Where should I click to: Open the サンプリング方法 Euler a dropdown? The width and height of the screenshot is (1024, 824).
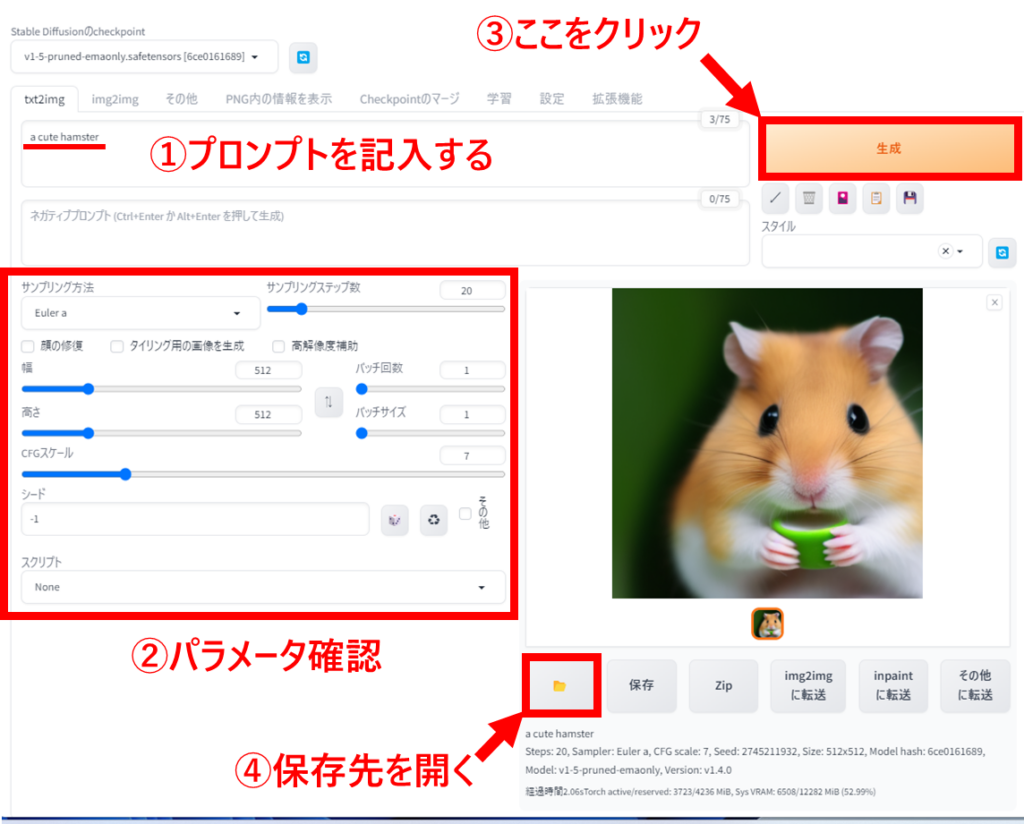click(x=140, y=313)
